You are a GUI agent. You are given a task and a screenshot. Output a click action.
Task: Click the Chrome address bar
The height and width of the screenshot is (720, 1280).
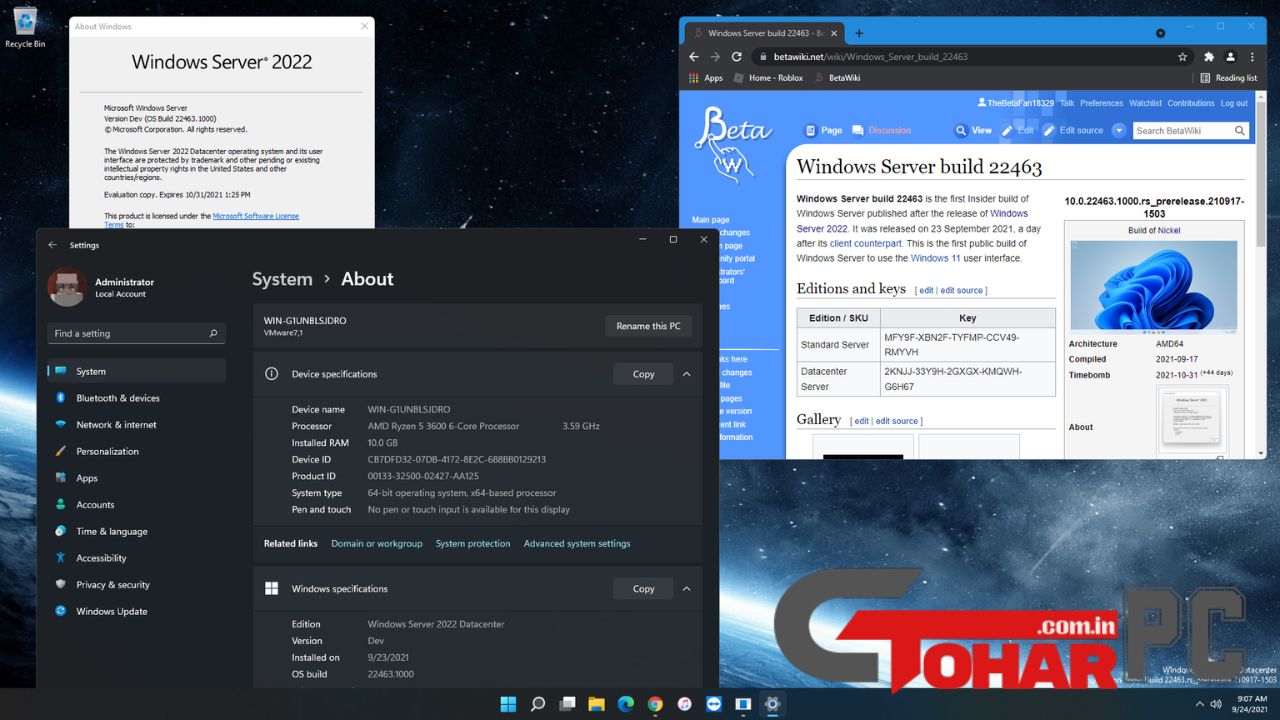click(960, 57)
